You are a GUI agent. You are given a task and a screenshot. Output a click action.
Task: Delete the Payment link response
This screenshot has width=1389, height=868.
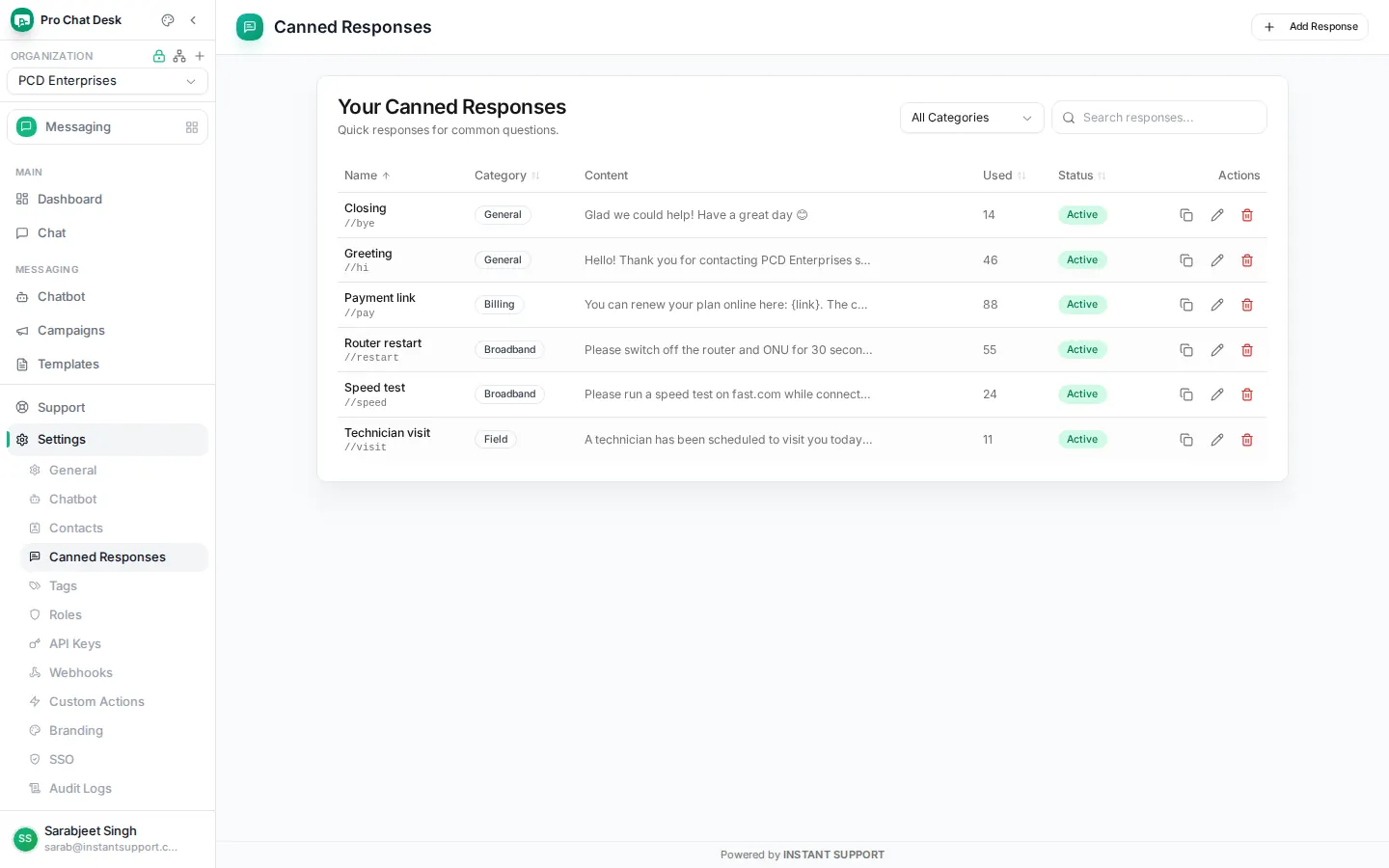click(1247, 305)
